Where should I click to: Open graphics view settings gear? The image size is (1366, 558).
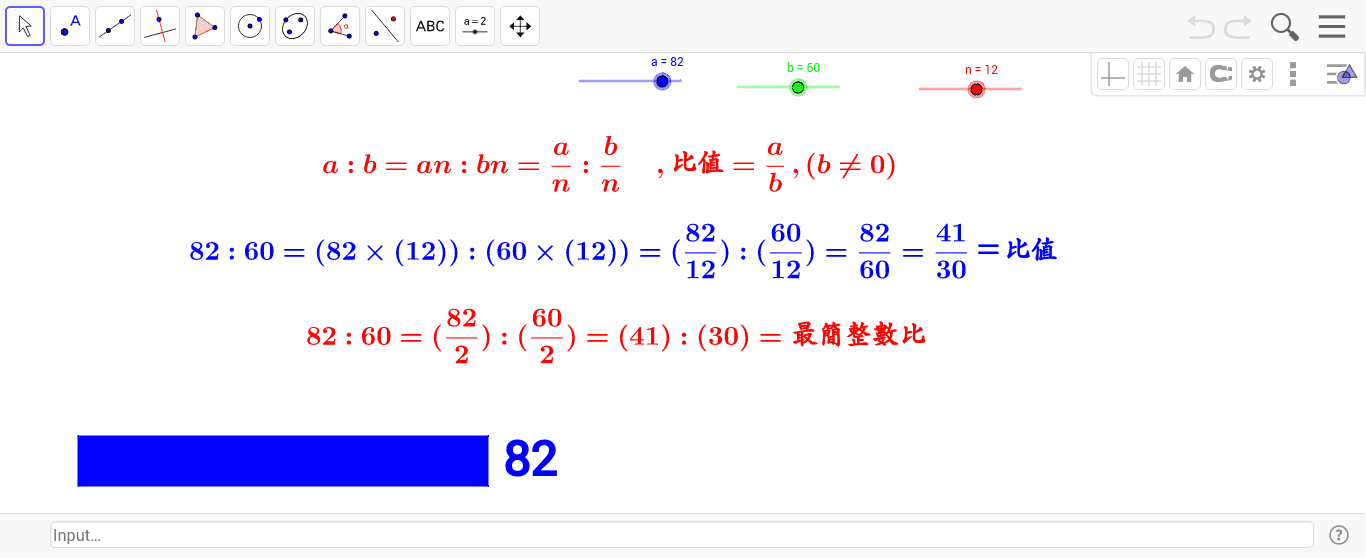tap(1257, 74)
